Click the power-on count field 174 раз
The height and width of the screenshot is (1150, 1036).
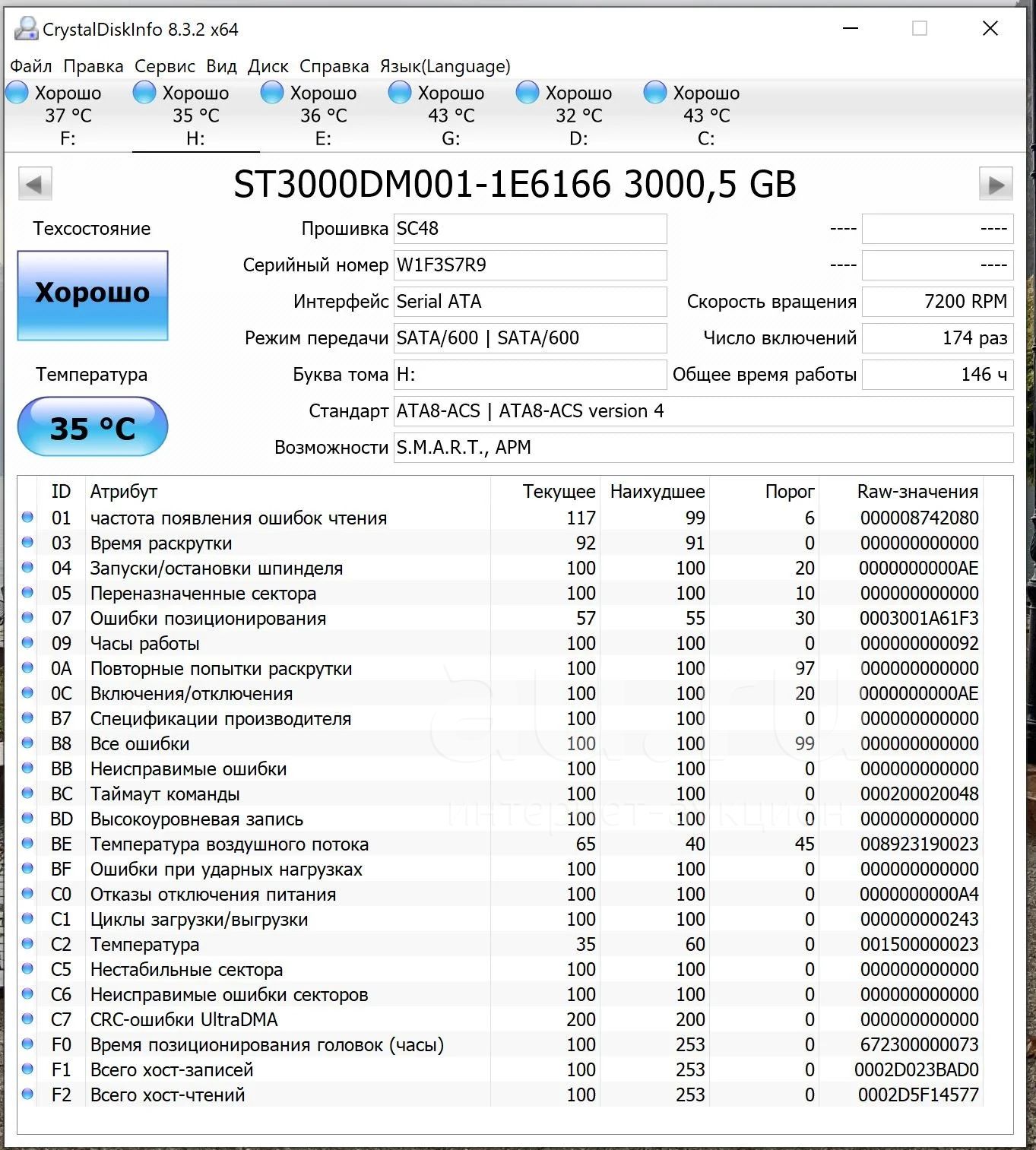938,338
